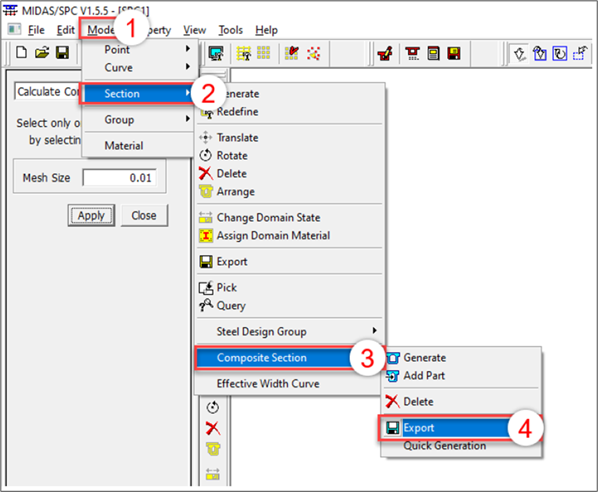This screenshot has width=598, height=492.
Task: Click the red save disk icon in right toolbar
Action: click(x=454, y=53)
